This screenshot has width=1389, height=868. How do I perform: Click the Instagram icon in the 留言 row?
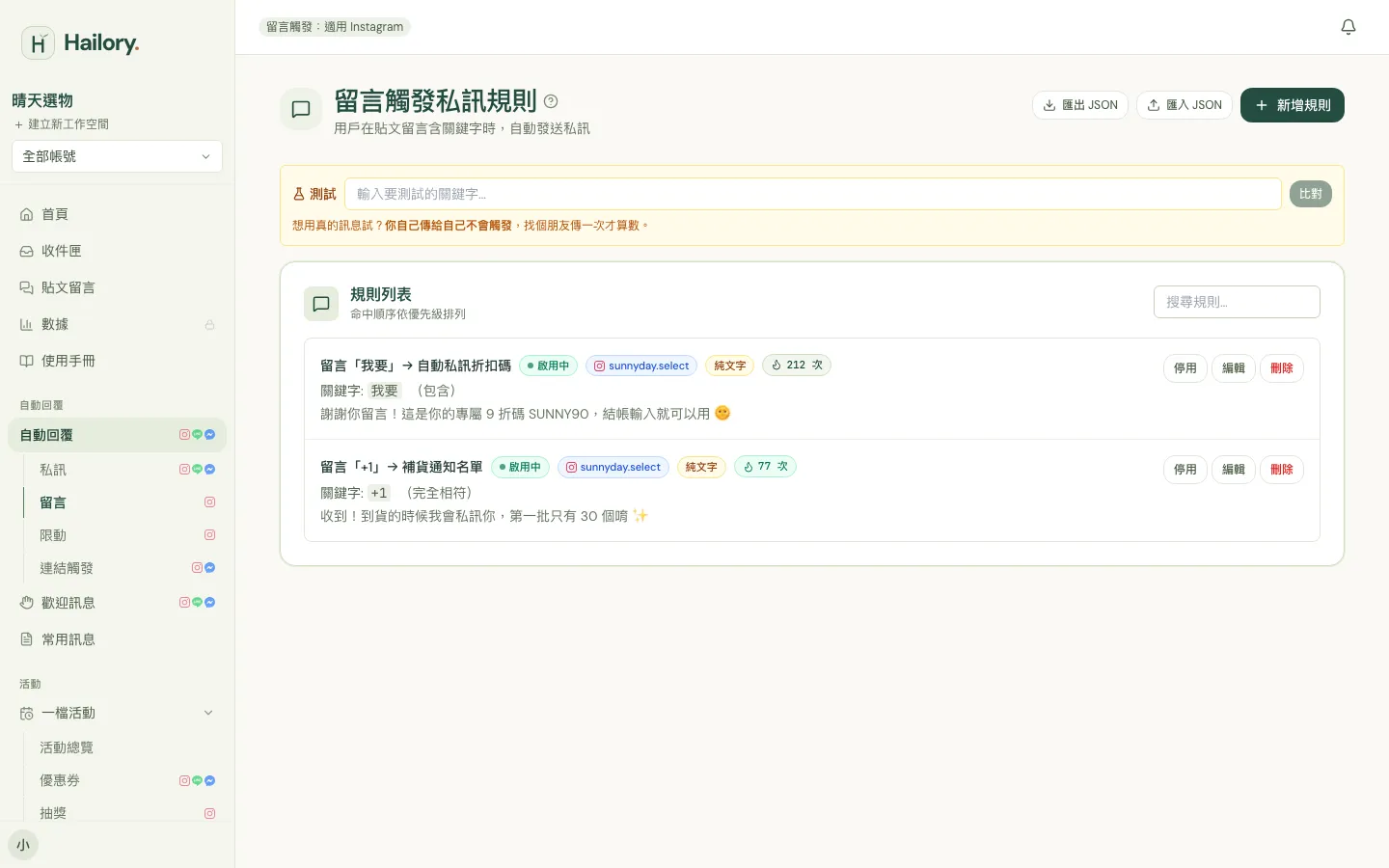[x=209, y=502]
